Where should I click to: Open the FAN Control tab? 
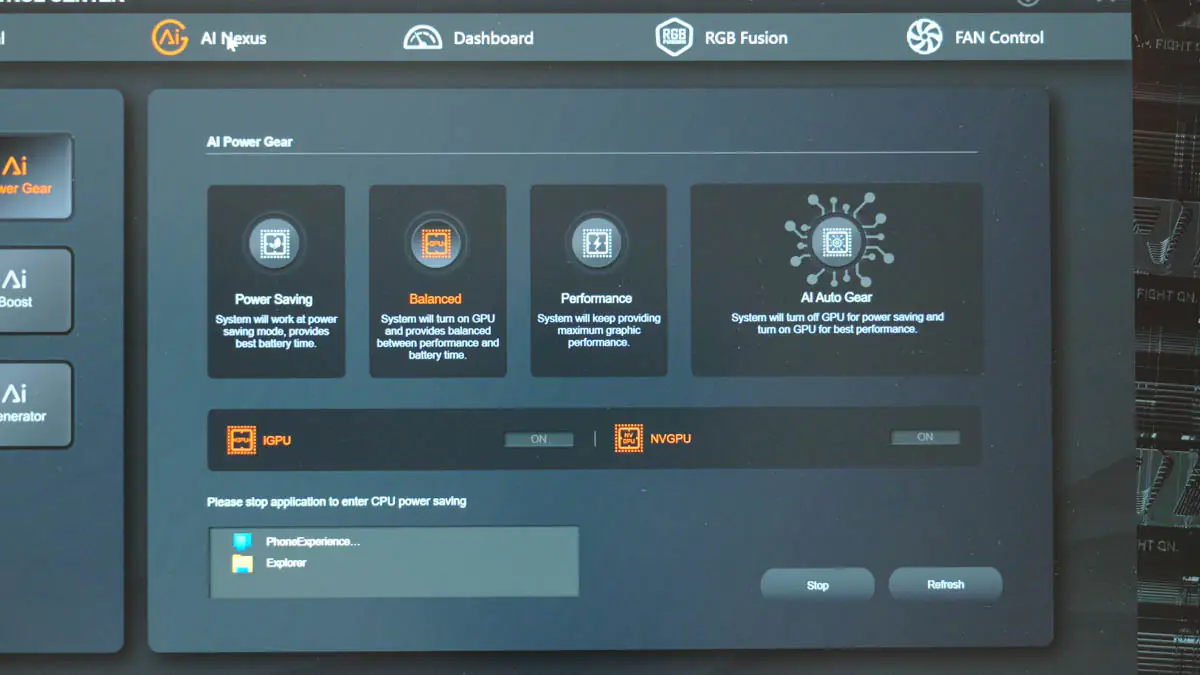pos(975,37)
